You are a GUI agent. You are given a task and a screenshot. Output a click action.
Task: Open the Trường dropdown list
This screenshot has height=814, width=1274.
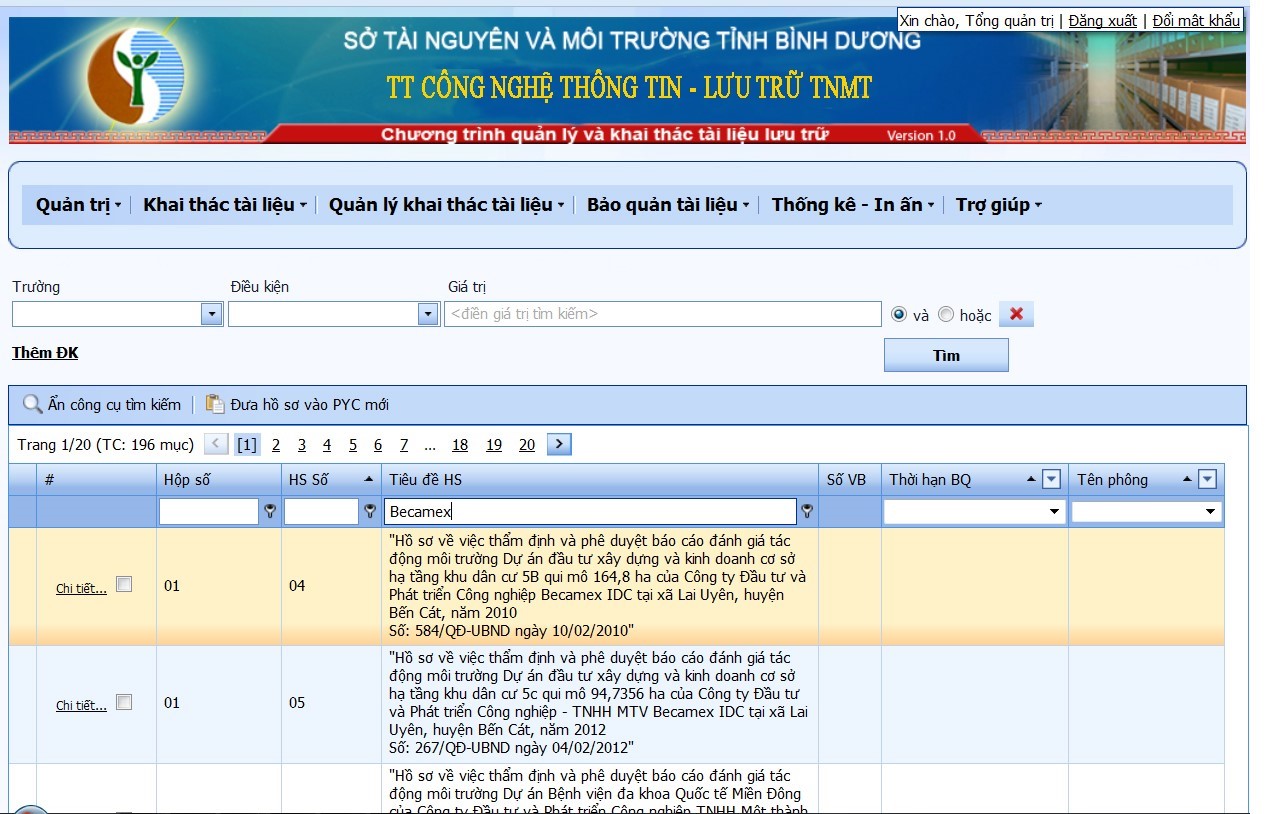(x=211, y=314)
